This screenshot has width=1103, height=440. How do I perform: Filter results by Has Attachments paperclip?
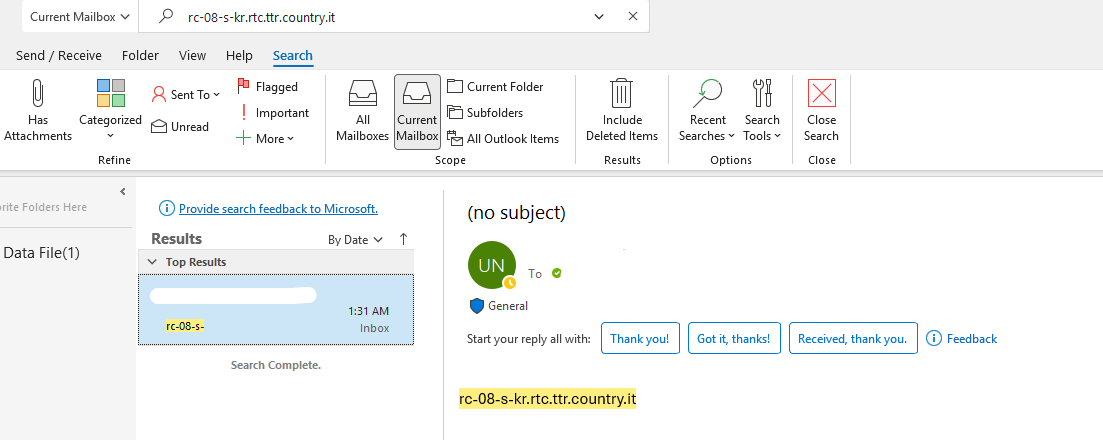38,111
